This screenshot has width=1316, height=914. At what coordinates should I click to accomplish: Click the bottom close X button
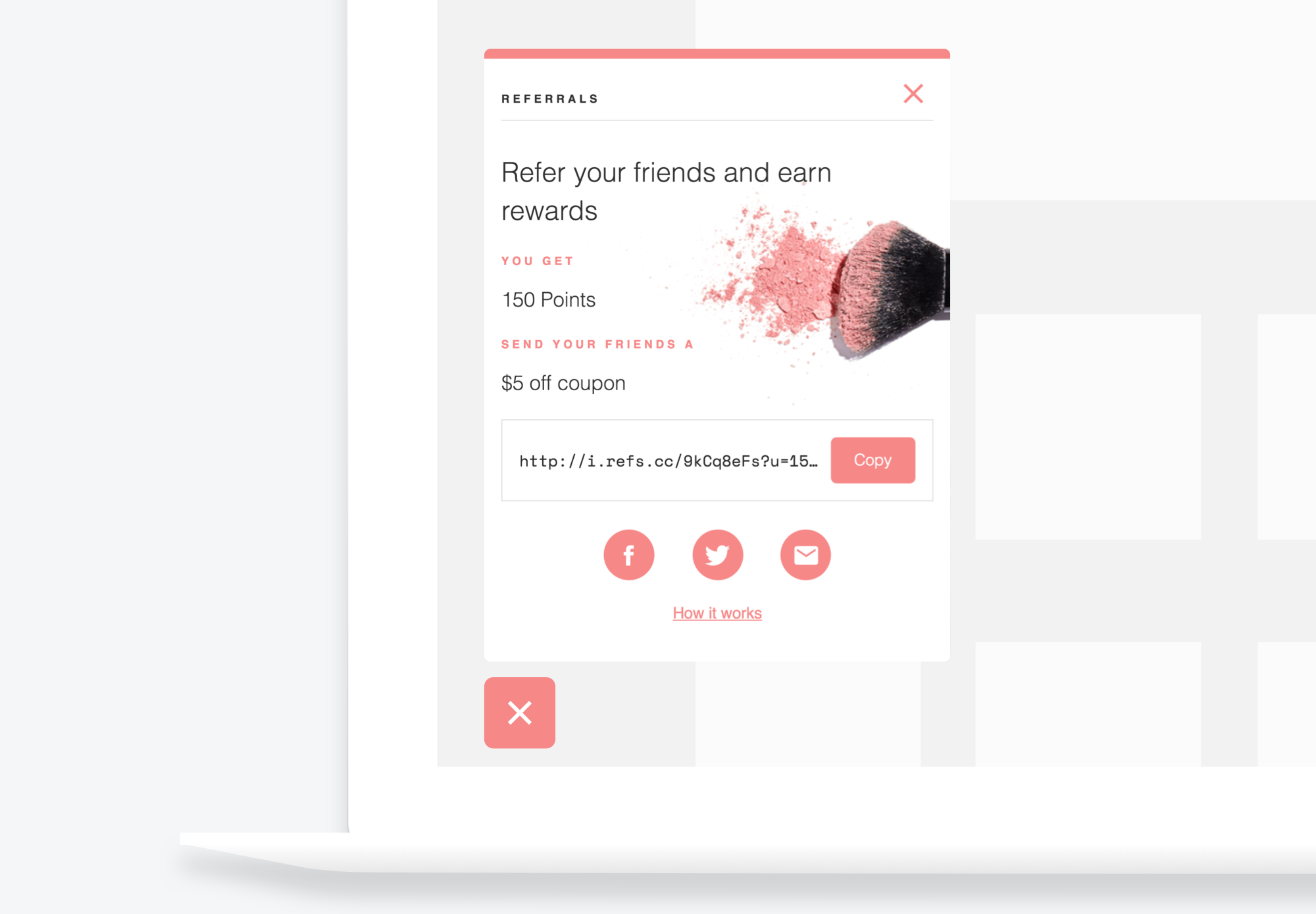(x=521, y=713)
